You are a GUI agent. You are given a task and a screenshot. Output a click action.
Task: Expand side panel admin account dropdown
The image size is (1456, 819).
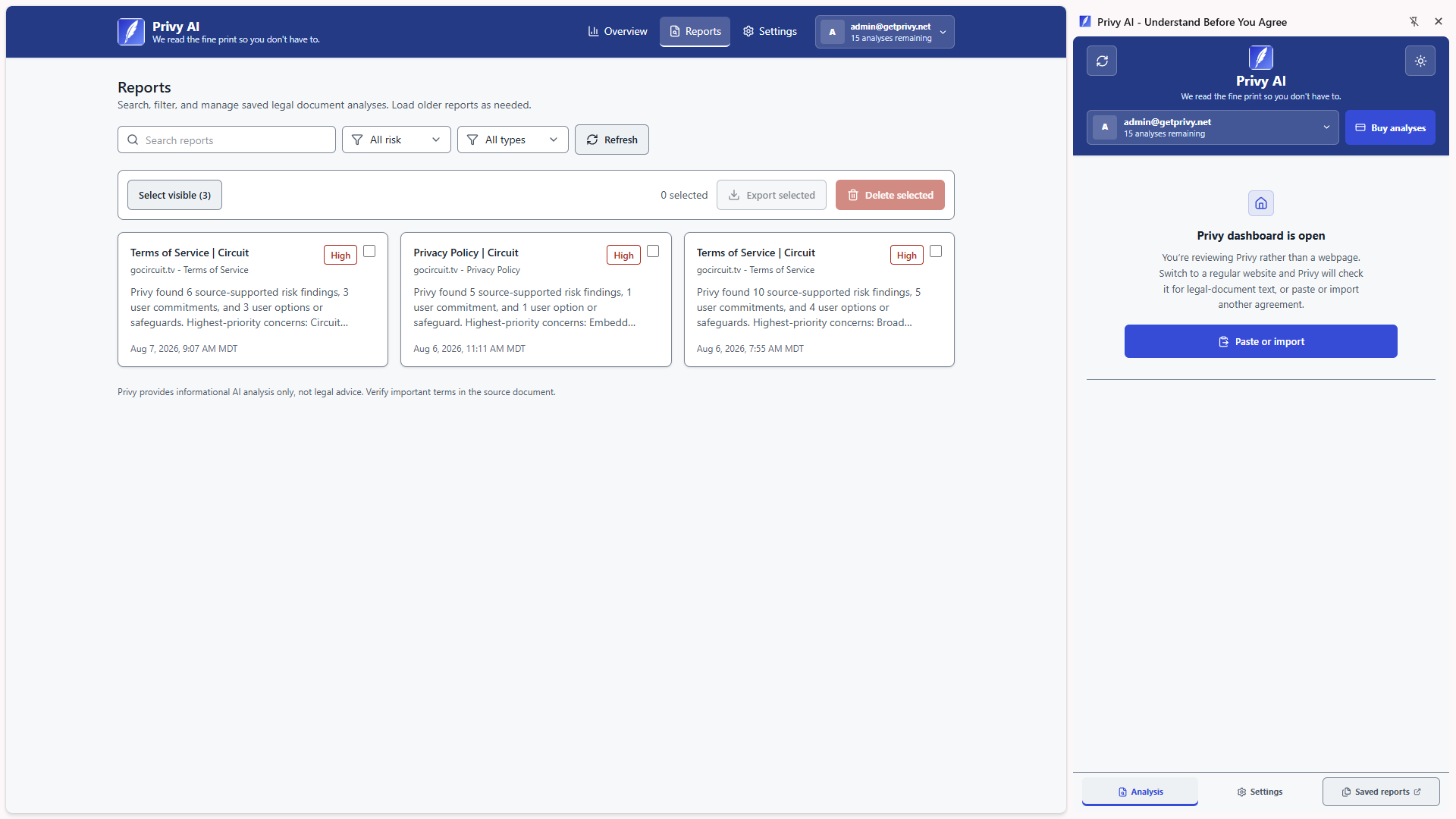(x=1213, y=127)
